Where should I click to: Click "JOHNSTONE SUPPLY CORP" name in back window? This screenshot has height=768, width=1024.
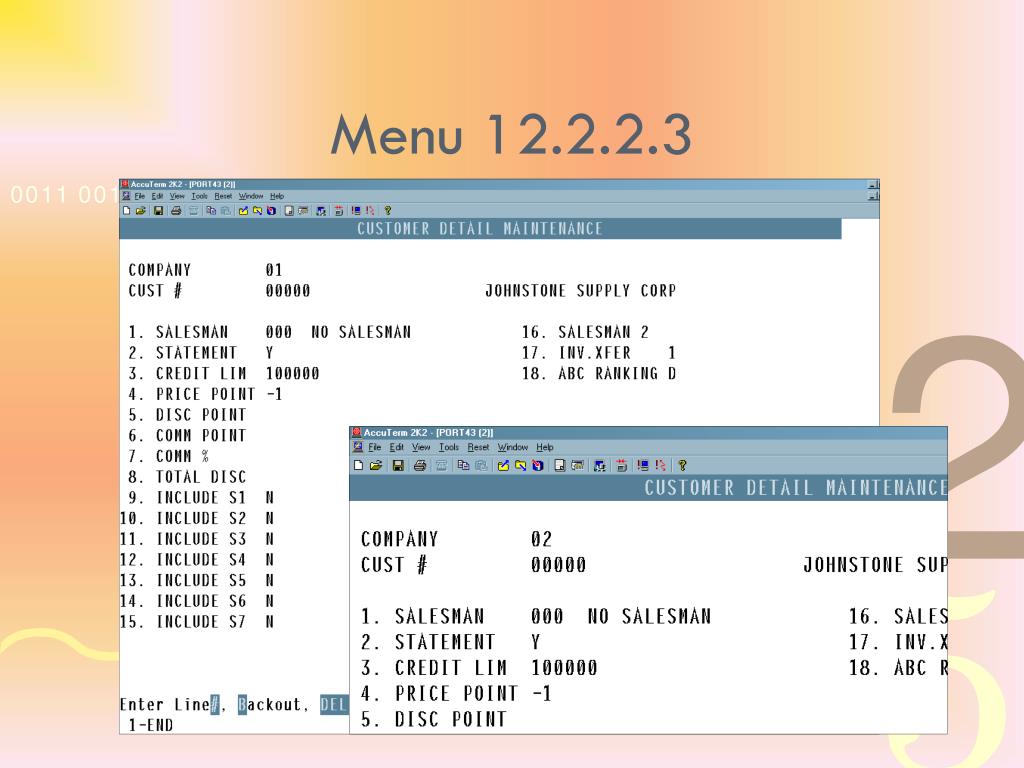point(581,291)
